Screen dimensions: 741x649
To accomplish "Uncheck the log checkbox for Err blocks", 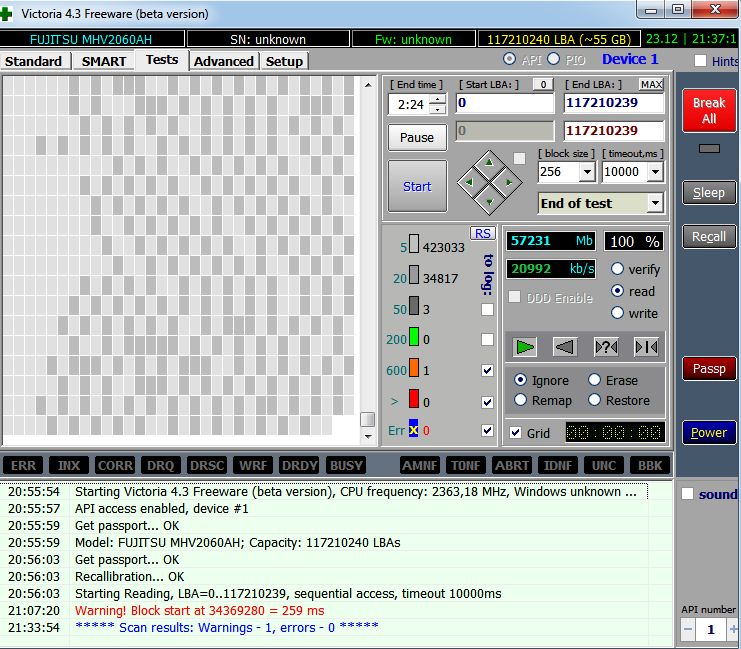I will [x=487, y=430].
